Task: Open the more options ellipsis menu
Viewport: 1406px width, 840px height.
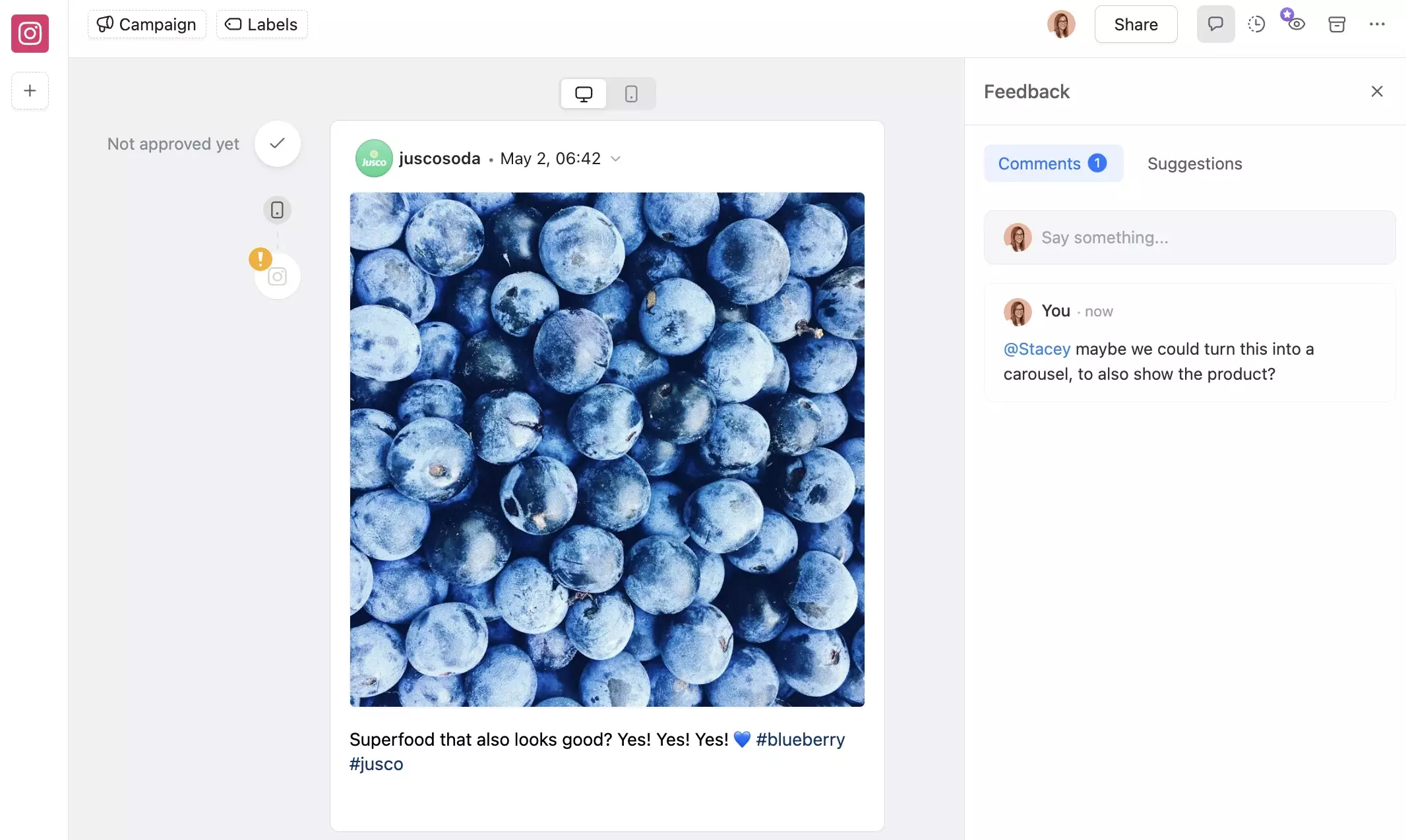Action: point(1377,24)
